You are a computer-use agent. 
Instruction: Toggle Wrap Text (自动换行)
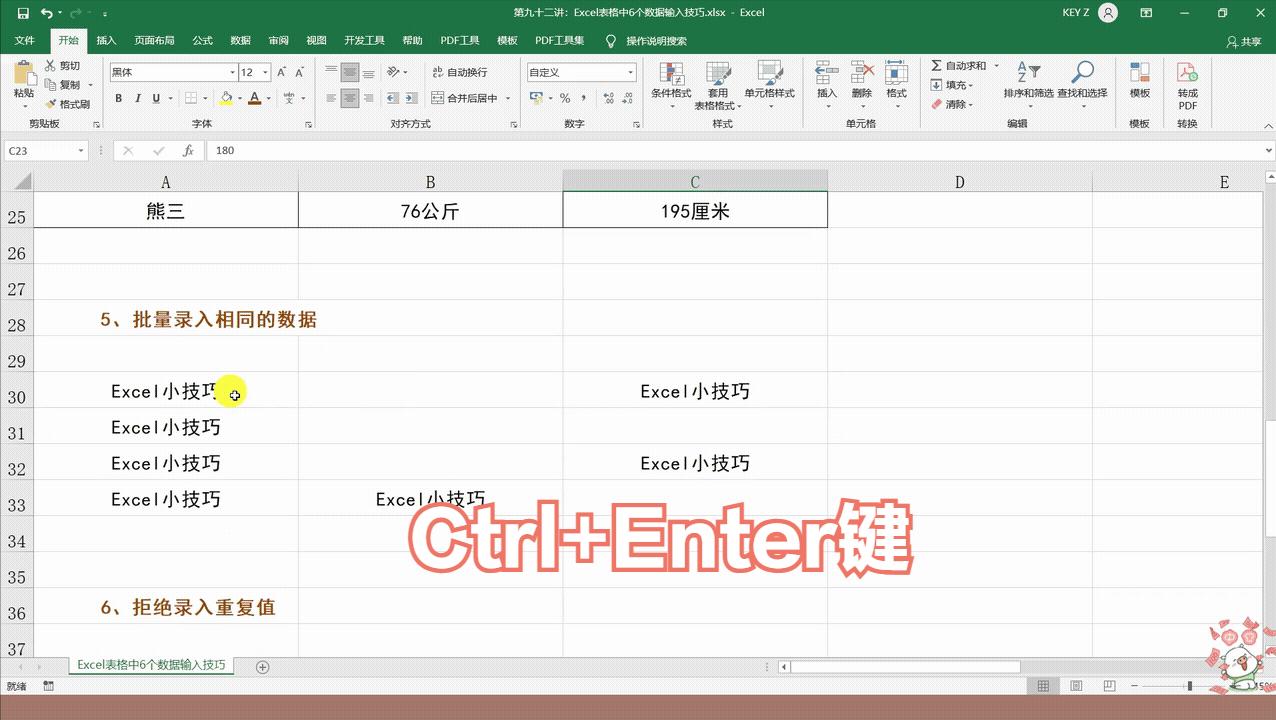pos(459,72)
